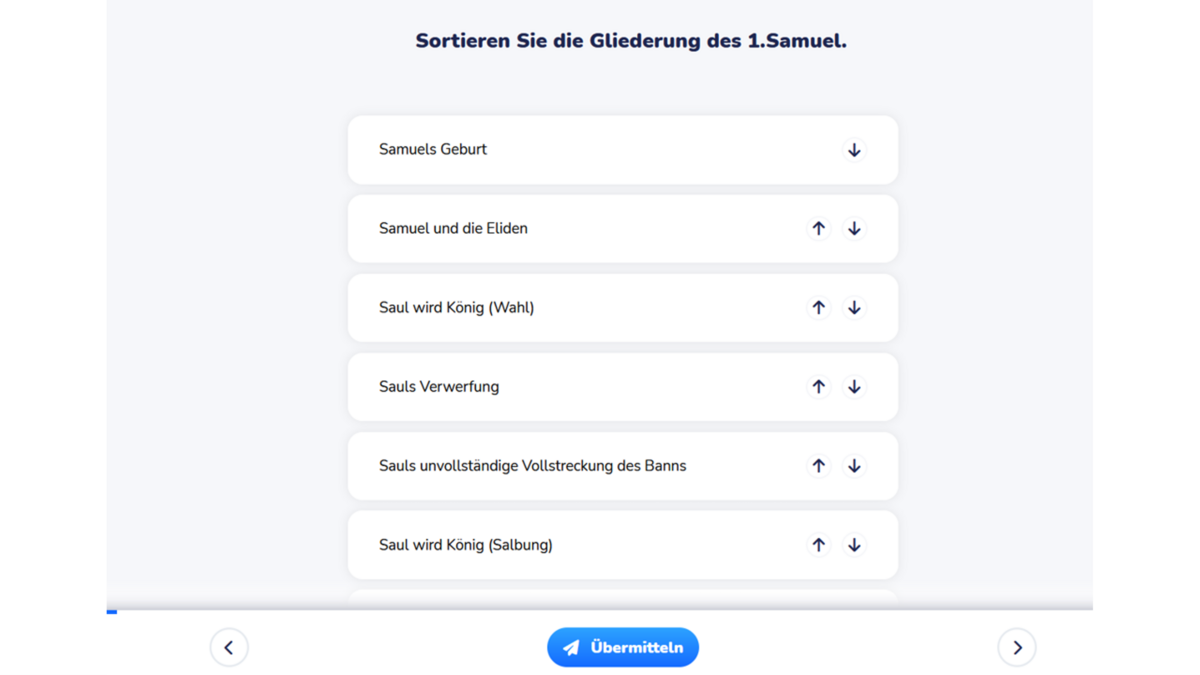This screenshot has width=1200, height=675.
Task: Click the Übermitteln submit button
Action: coord(623,648)
